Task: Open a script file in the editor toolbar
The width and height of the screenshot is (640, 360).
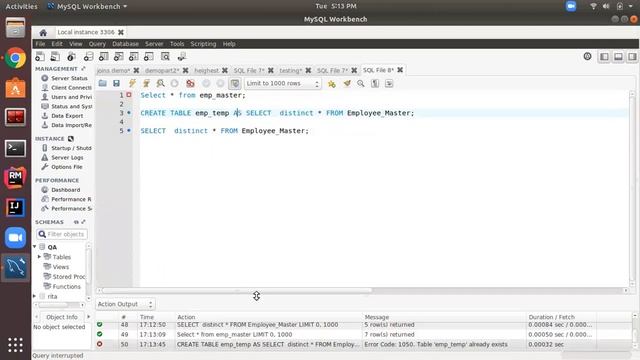Action: click(102, 83)
